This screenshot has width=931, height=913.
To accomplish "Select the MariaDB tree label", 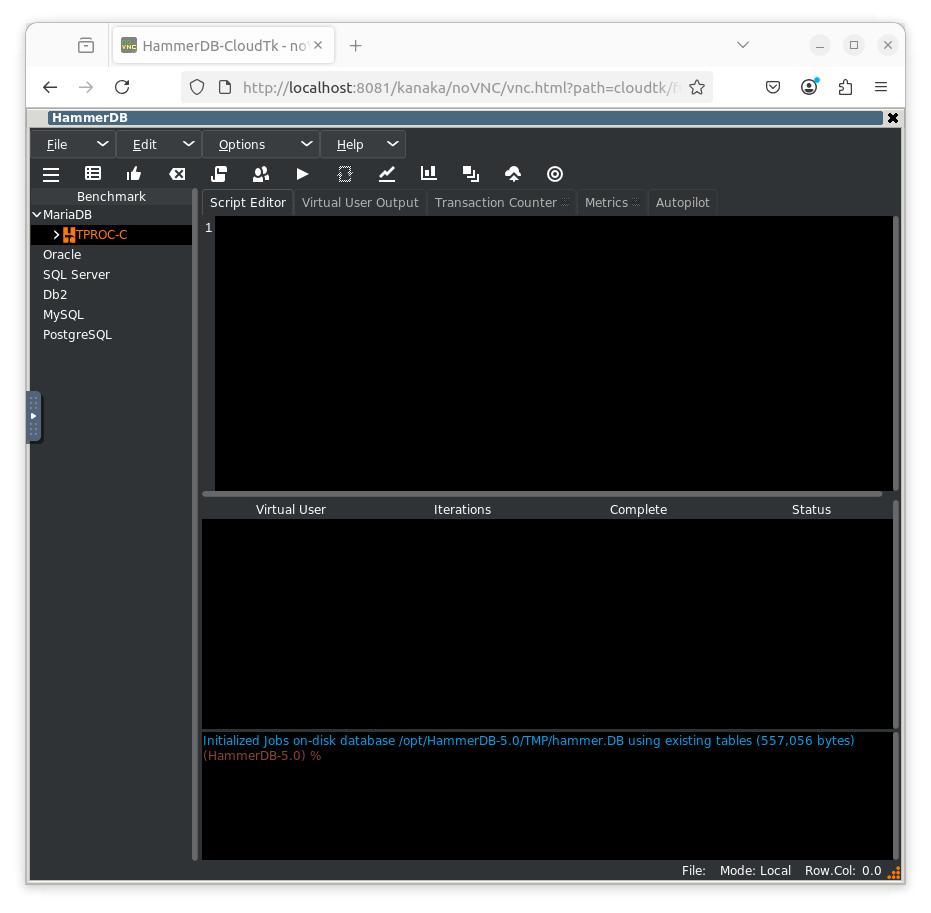I will coord(67,215).
